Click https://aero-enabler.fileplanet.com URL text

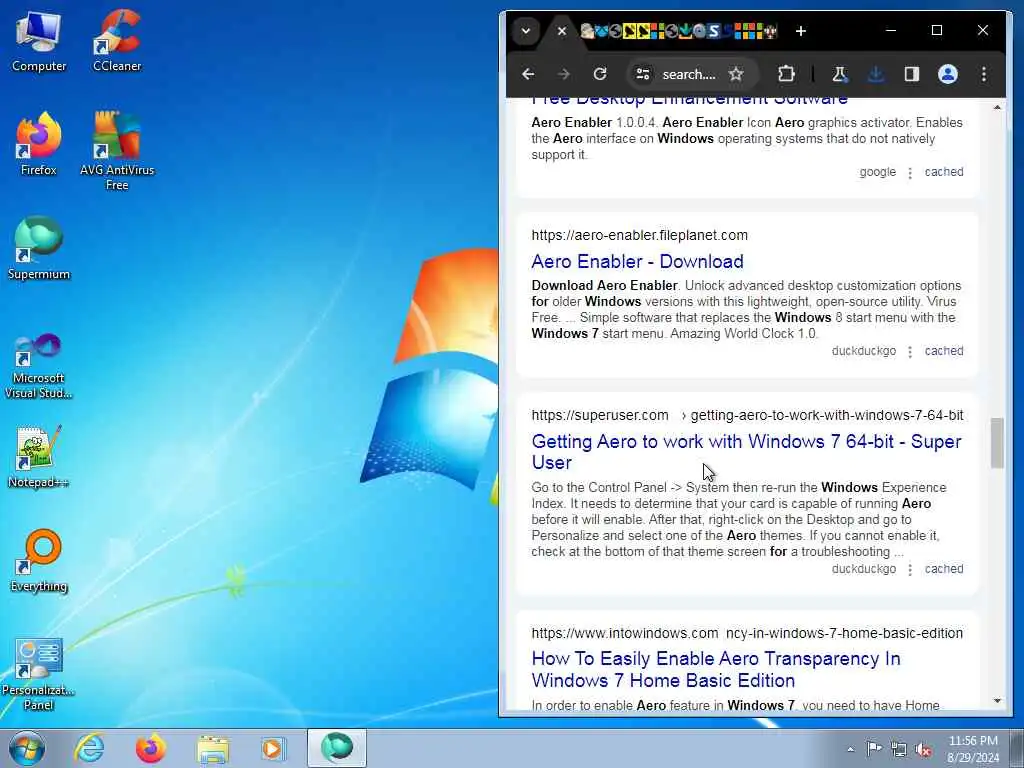coord(639,235)
